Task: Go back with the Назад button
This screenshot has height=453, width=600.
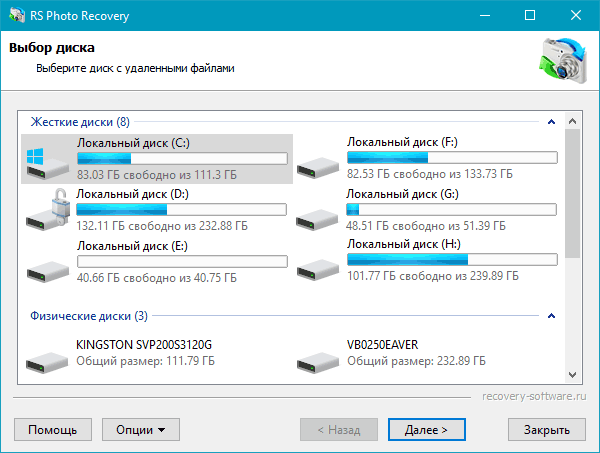Action: click(x=339, y=430)
